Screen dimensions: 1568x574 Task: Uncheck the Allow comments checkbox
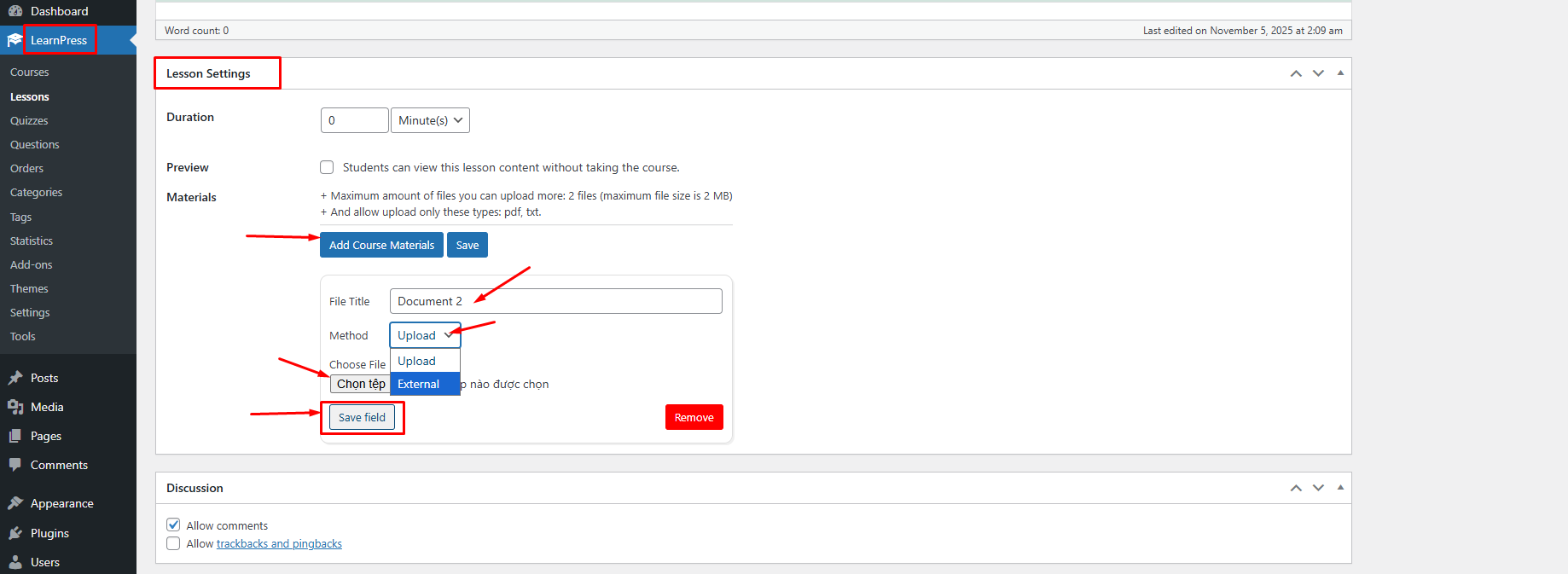pyautogui.click(x=173, y=525)
